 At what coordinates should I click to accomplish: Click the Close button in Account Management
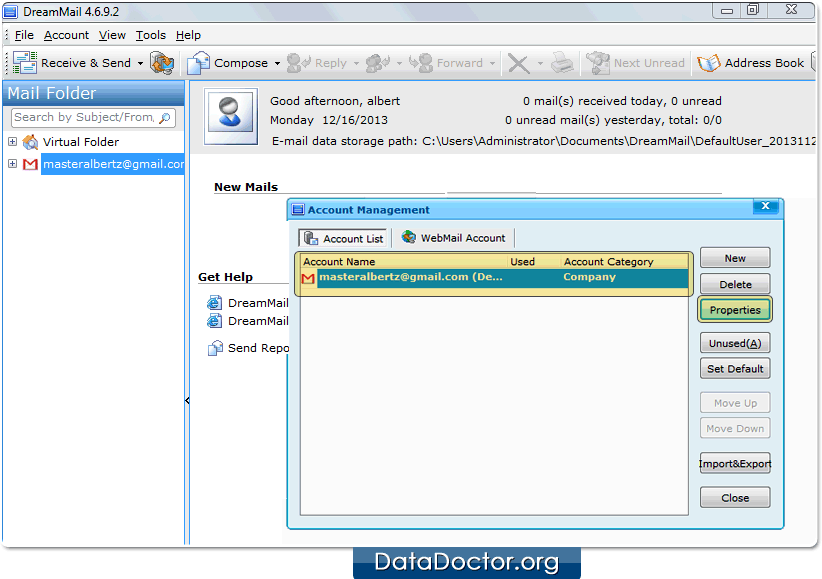(x=735, y=498)
